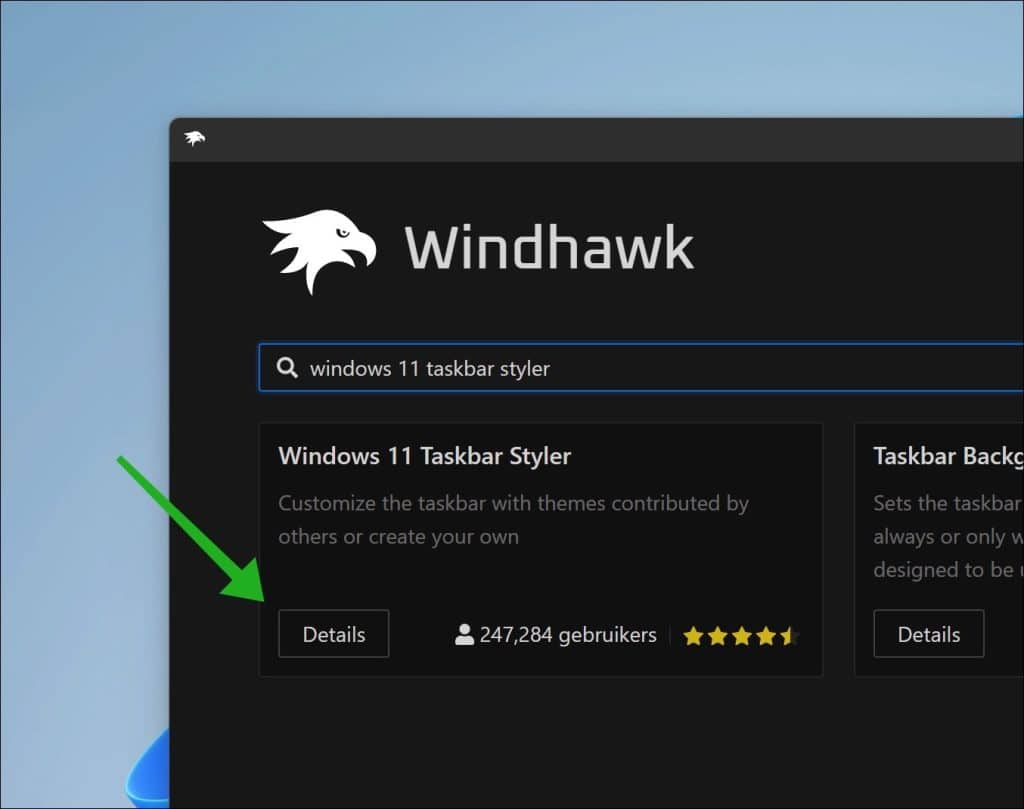Open Details on the Taskbar Background card
This screenshot has height=809, width=1024.
coord(928,634)
